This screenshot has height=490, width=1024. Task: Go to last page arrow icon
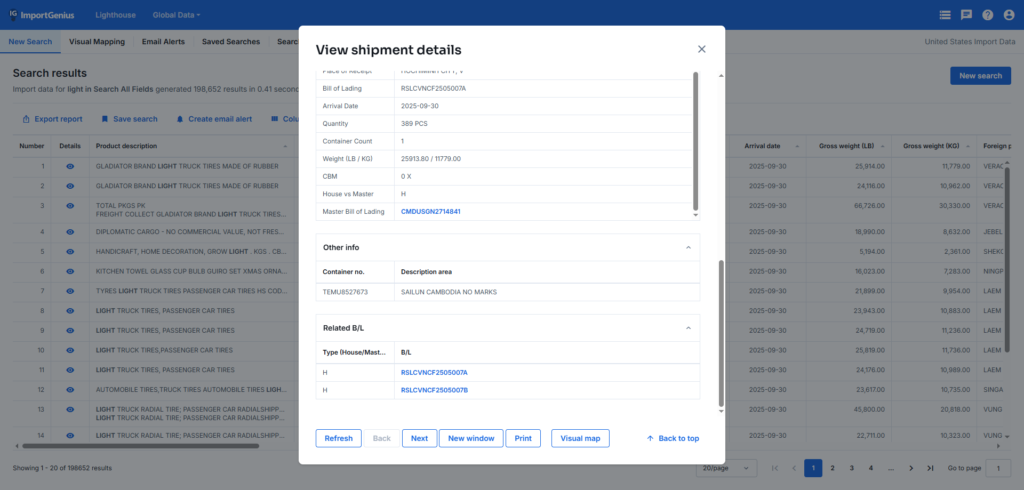pyautogui.click(x=930, y=468)
